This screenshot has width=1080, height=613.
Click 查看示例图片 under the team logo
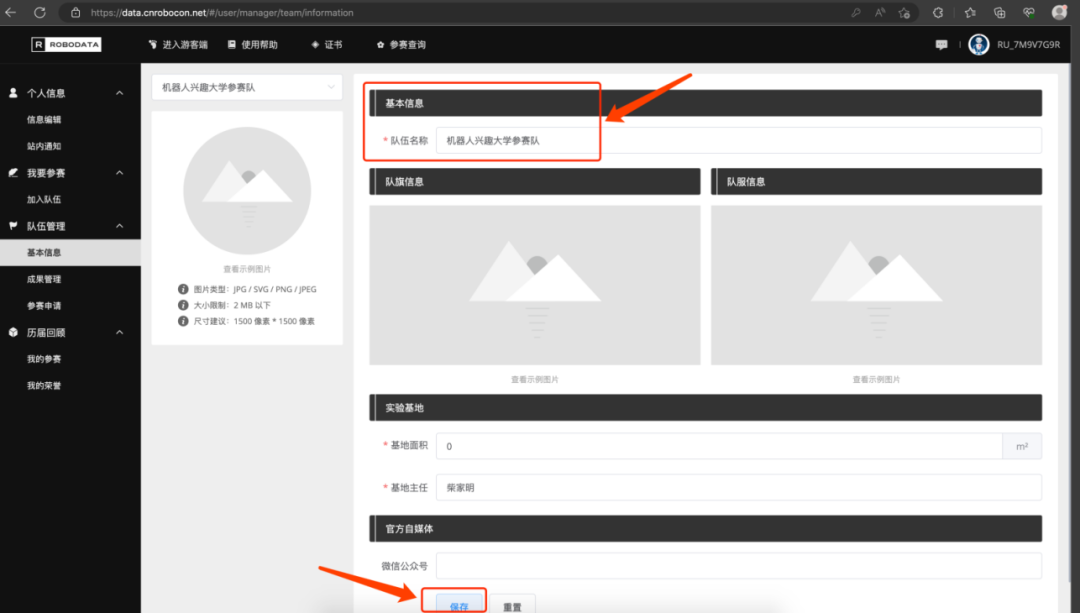click(x=247, y=269)
